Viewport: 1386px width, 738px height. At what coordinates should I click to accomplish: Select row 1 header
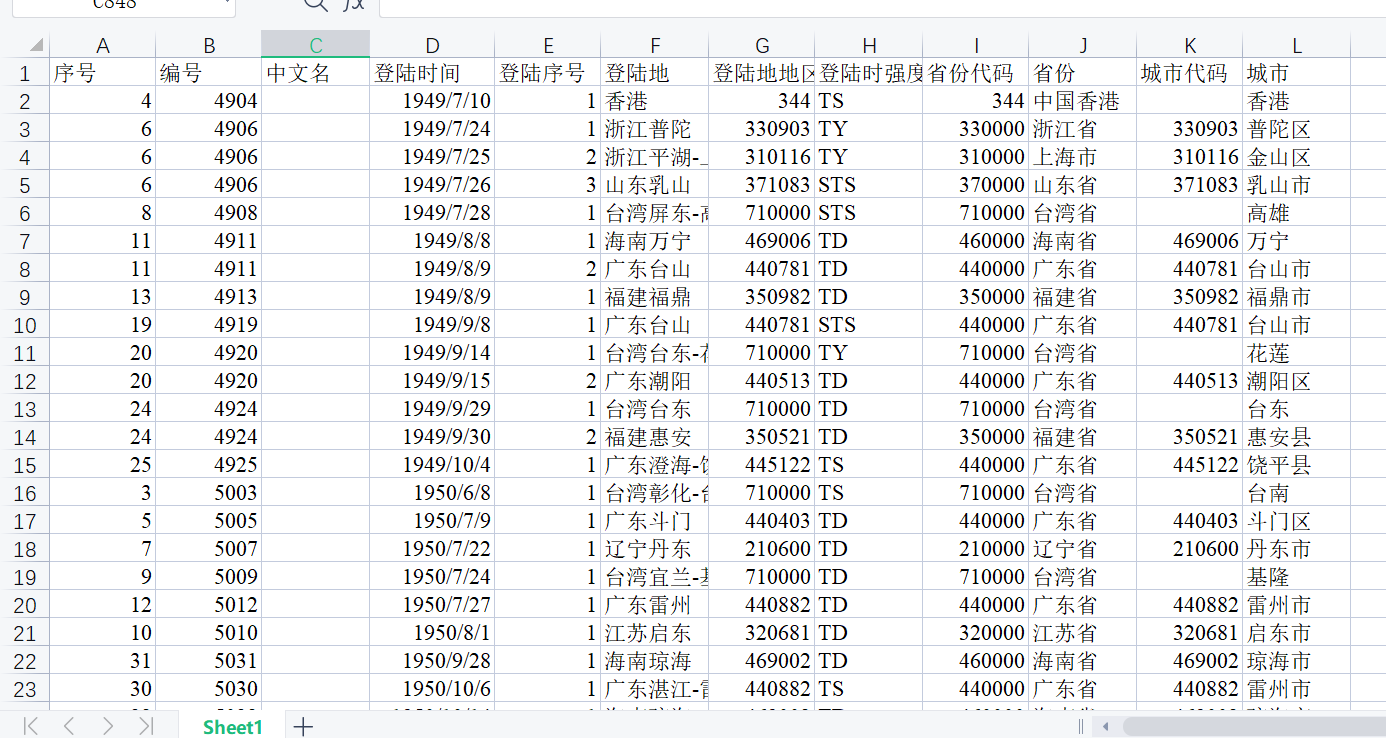[25, 73]
